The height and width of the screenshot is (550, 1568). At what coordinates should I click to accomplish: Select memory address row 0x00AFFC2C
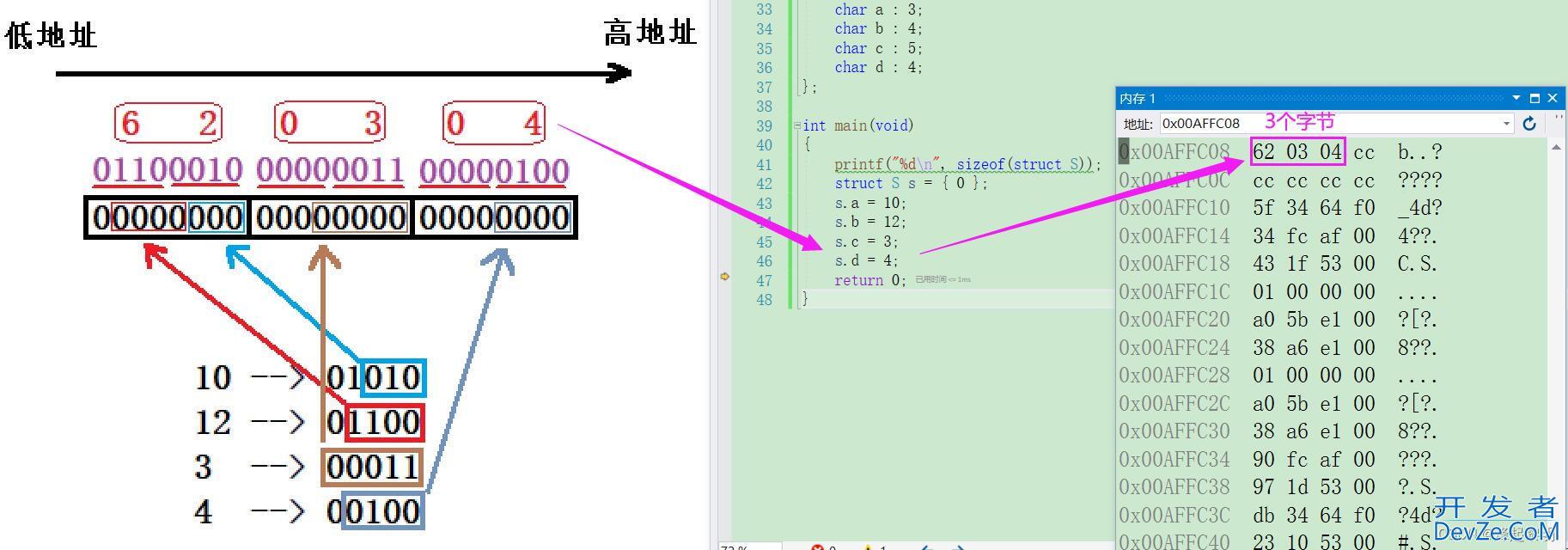tap(1174, 403)
